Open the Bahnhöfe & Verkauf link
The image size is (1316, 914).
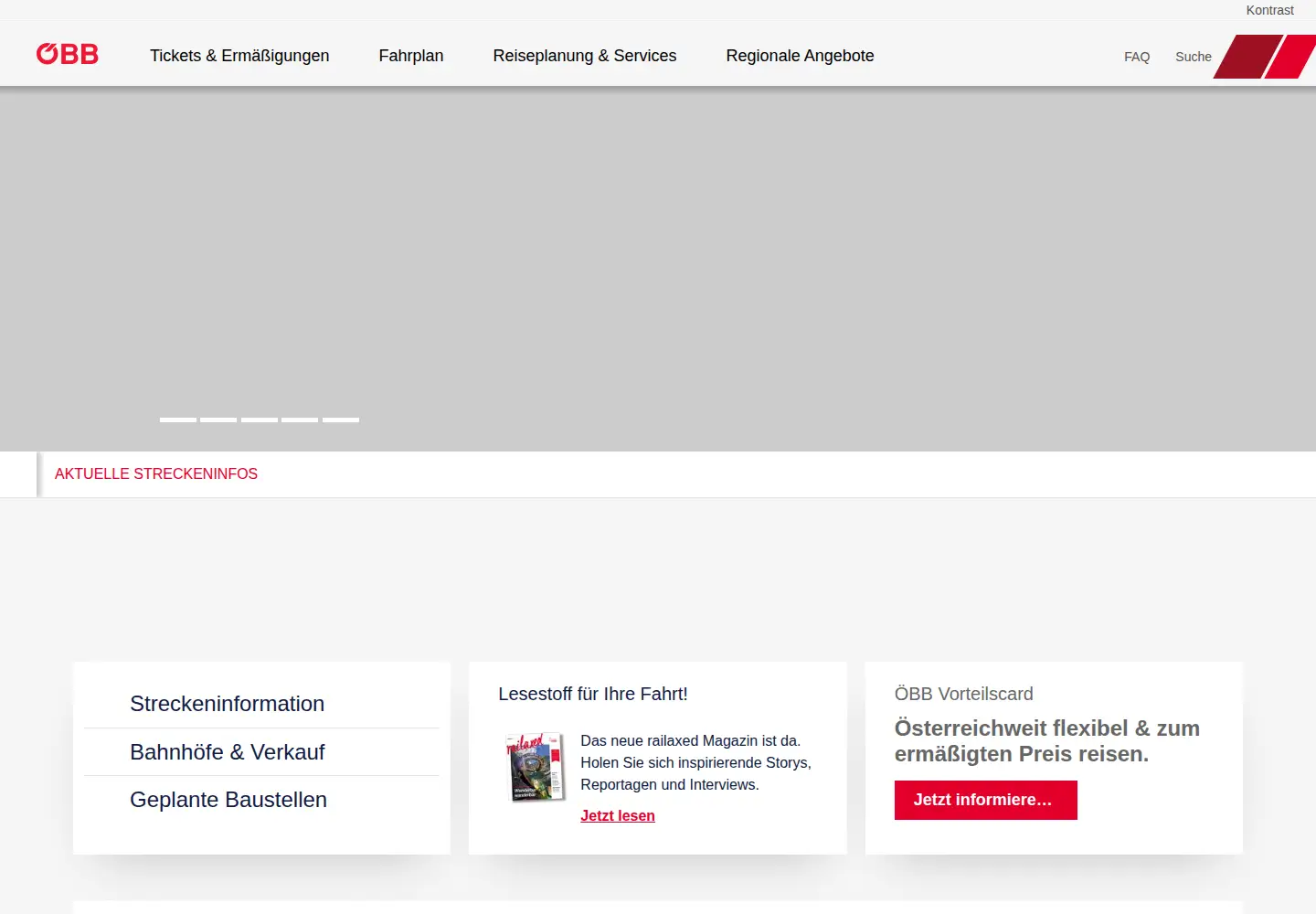pyautogui.click(x=228, y=752)
